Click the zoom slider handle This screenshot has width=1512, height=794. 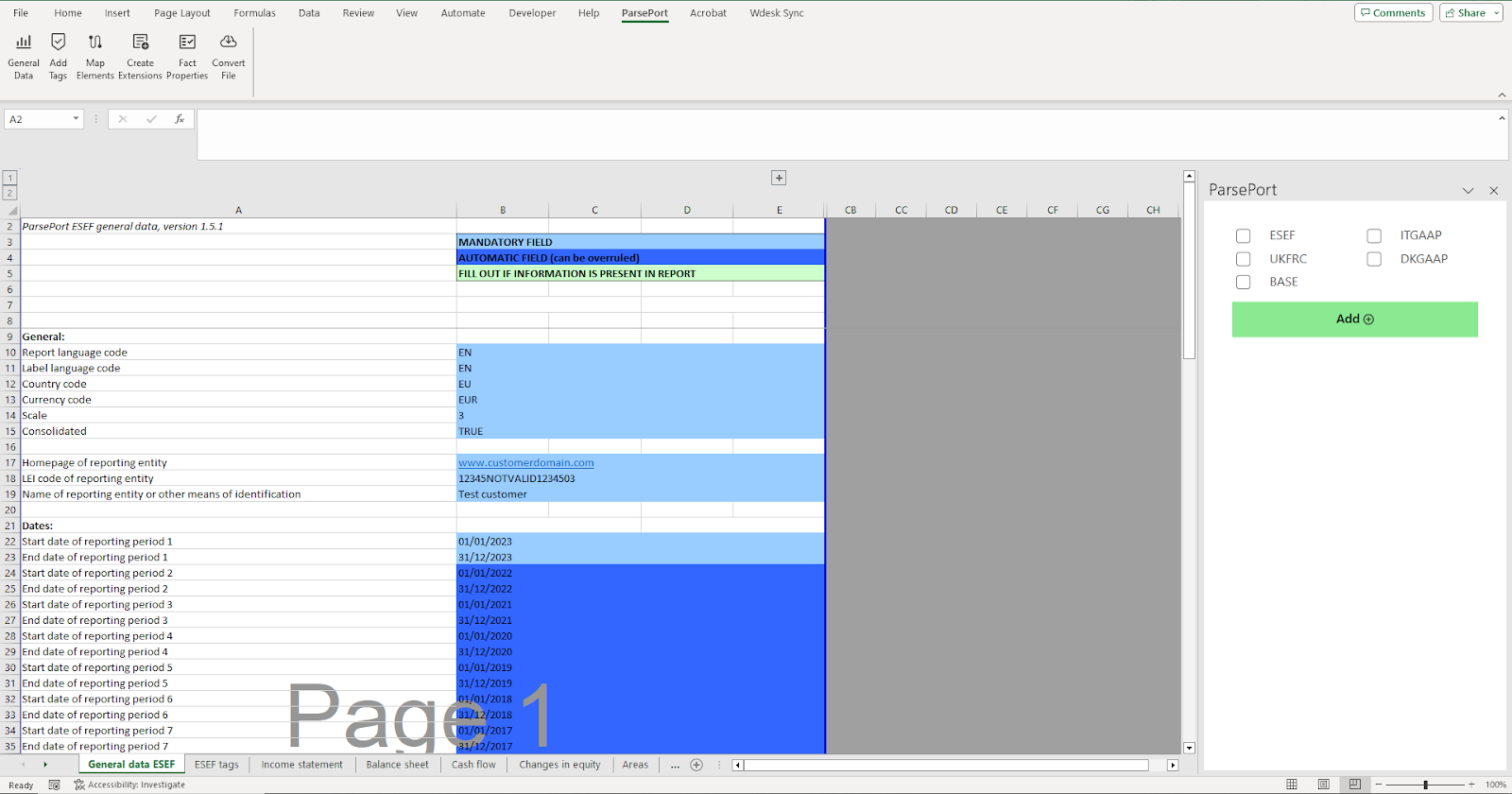pos(1425,785)
